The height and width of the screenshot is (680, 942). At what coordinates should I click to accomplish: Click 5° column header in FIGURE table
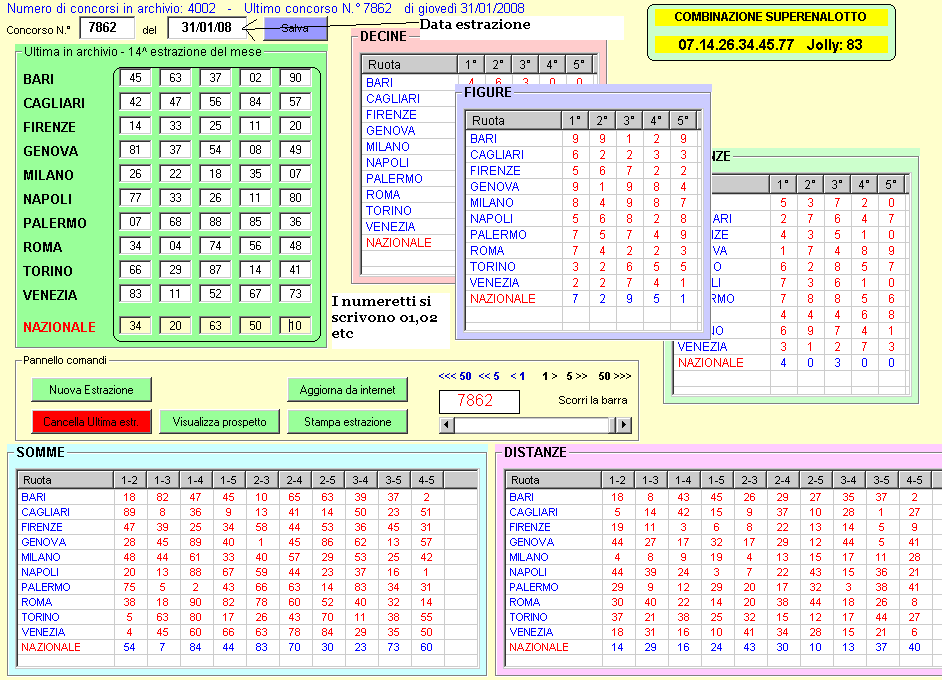click(683, 120)
